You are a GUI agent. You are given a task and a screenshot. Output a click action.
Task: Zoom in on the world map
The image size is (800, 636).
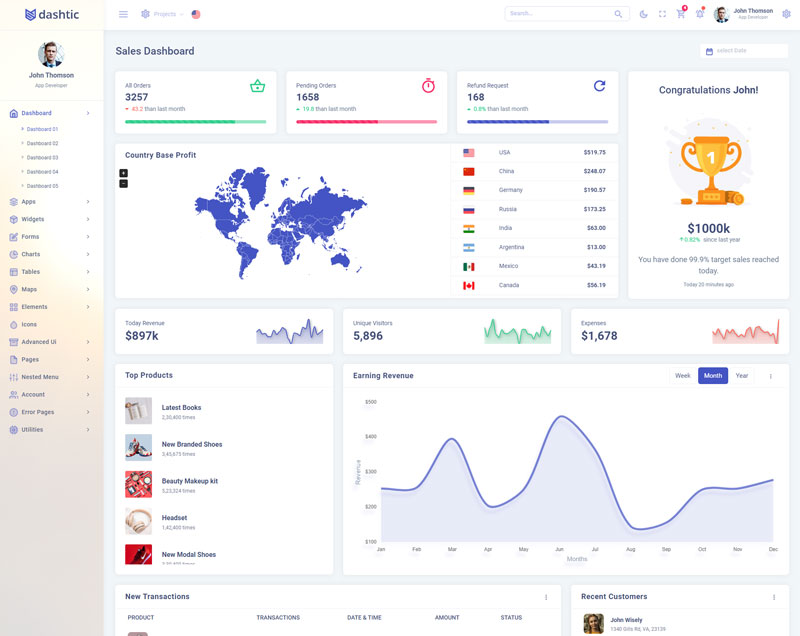[123, 173]
